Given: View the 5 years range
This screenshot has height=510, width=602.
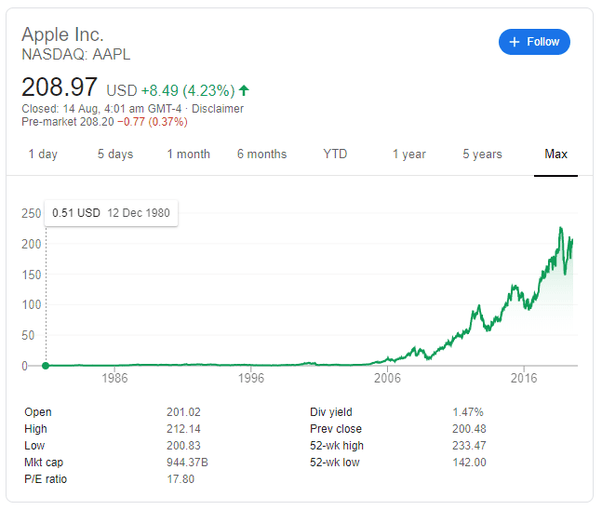Looking at the screenshot, I should pyautogui.click(x=482, y=154).
